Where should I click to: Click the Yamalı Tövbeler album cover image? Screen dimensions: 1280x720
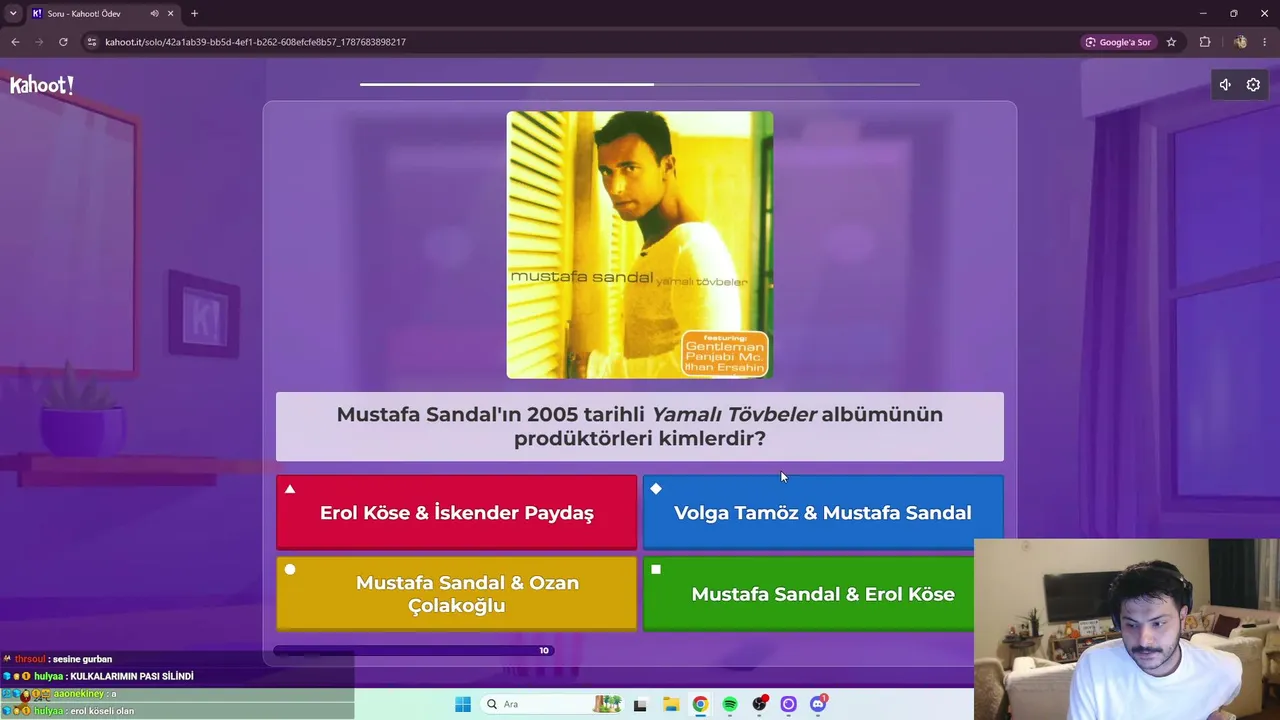point(640,245)
